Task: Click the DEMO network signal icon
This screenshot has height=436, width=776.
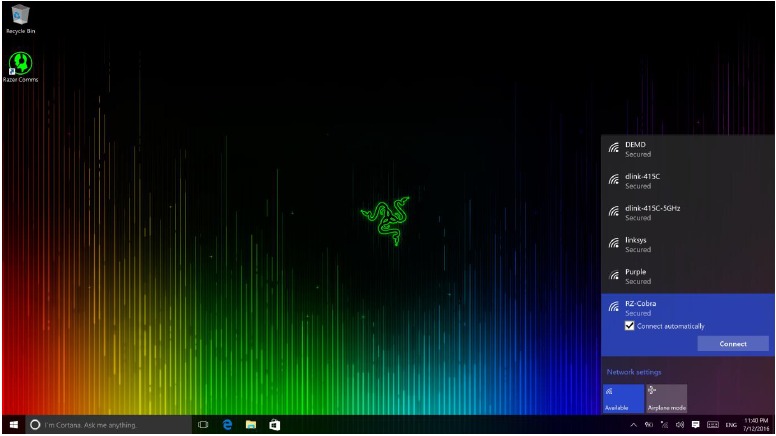Action: [x=614, y=147]
